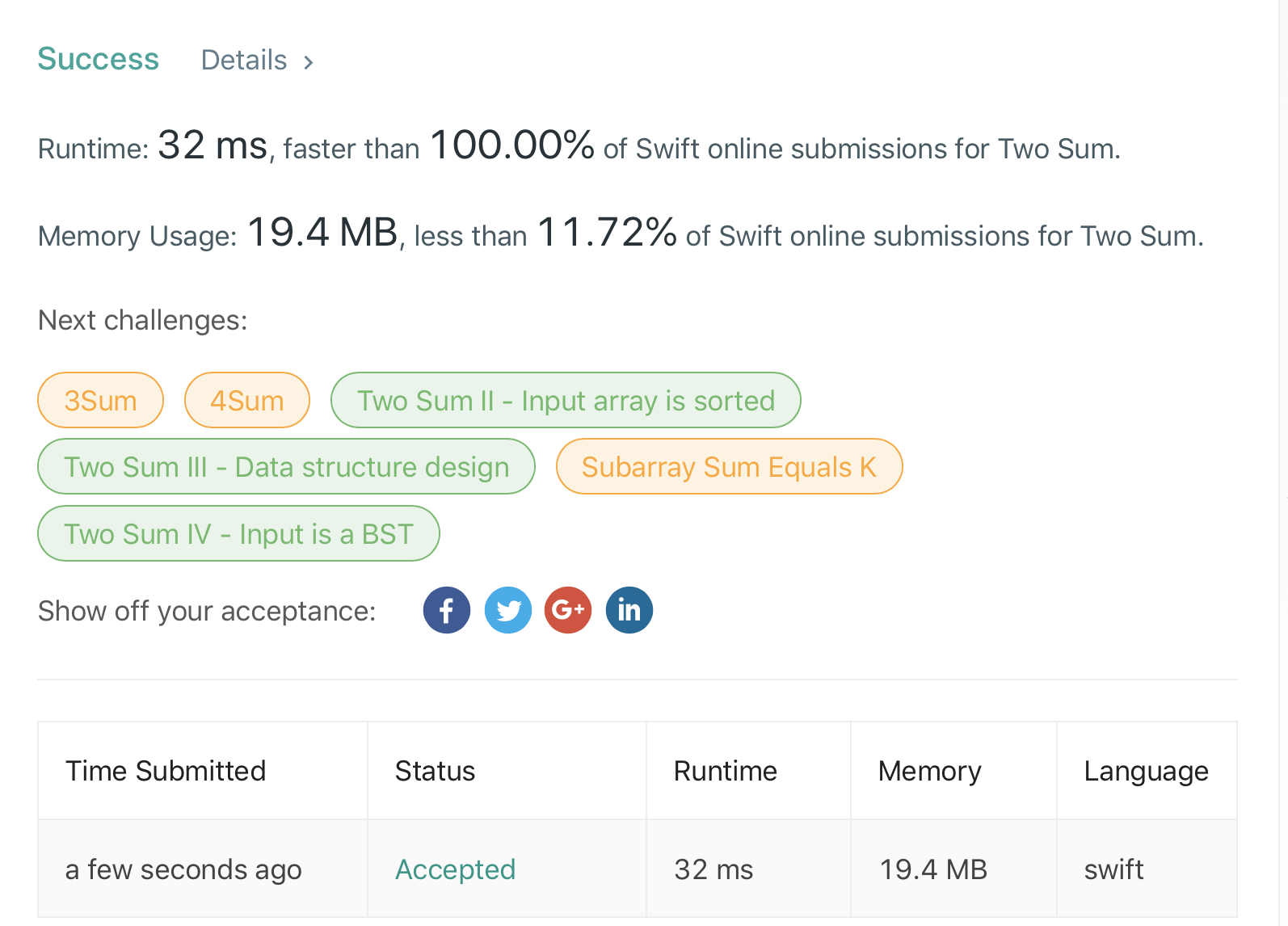1288x926 pixels.
Task: Click the chevron next to Details
Action: (309, 62)
